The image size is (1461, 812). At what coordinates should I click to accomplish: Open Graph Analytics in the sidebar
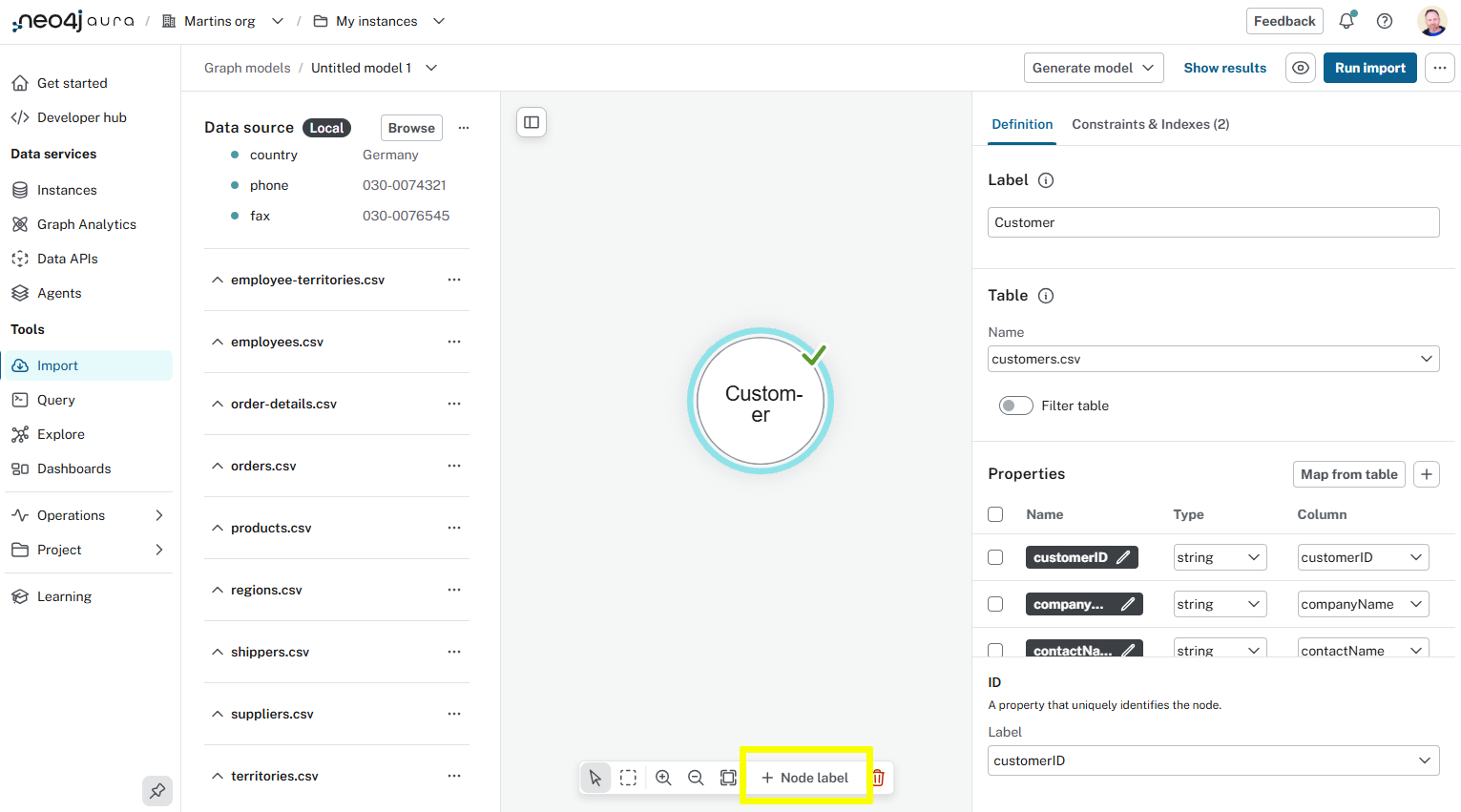pos(86,223)
